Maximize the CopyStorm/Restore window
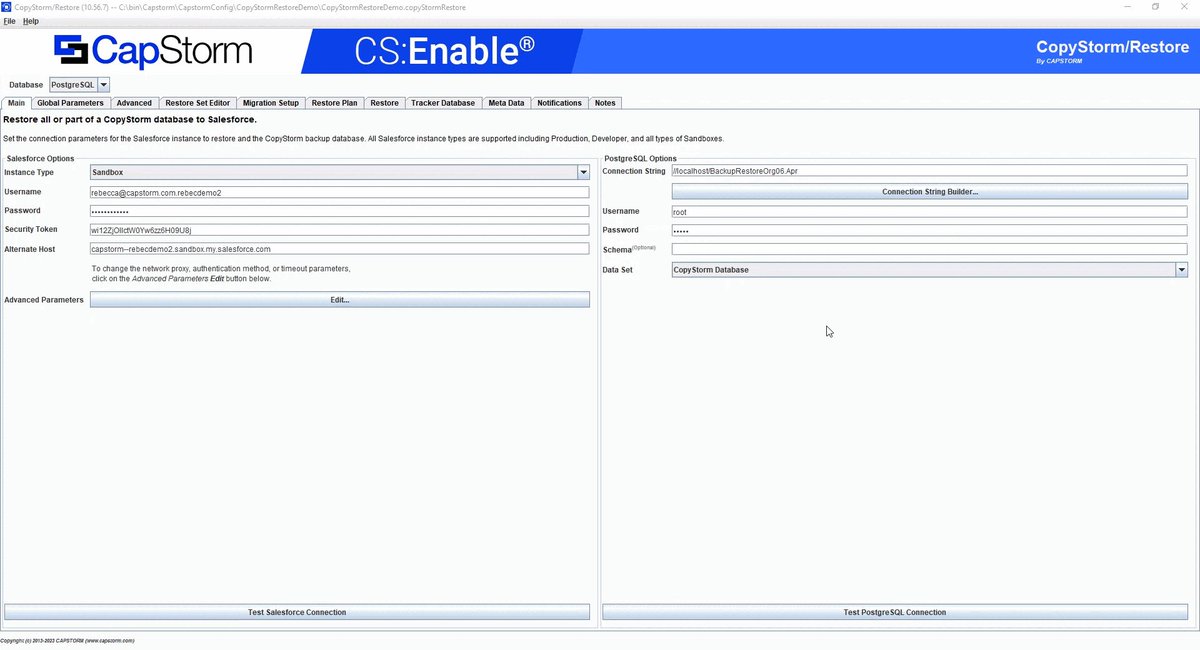 pos(1155,7)
